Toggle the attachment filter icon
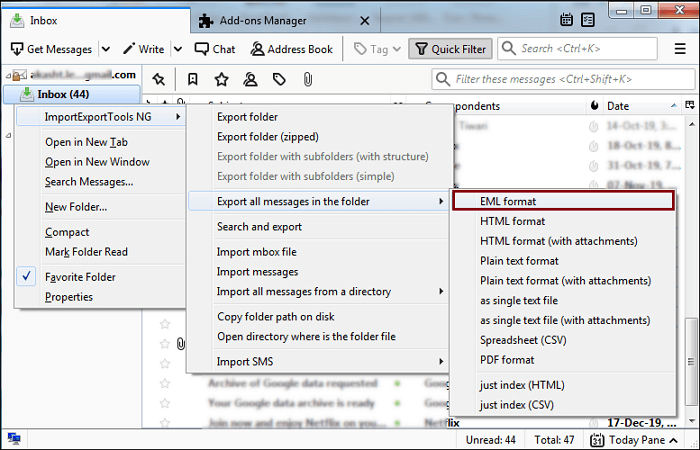700x450 pixels. [308, 79]
